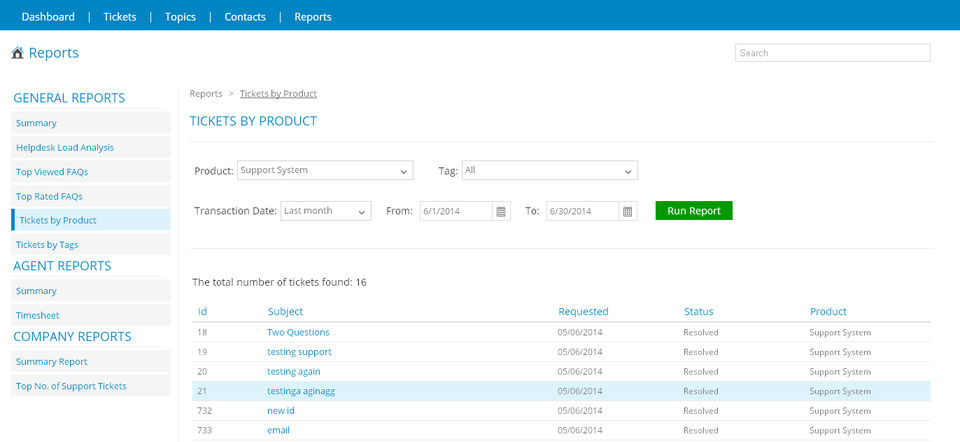Screen dimensions: 960x442
Task: Open the From date calendar picker
Action: tap(502, 211)
